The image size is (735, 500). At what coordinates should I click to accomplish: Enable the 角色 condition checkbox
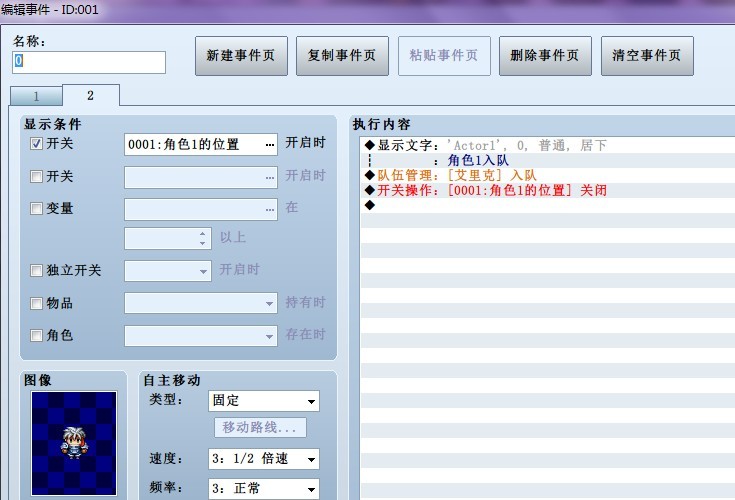tap(36, 335)
